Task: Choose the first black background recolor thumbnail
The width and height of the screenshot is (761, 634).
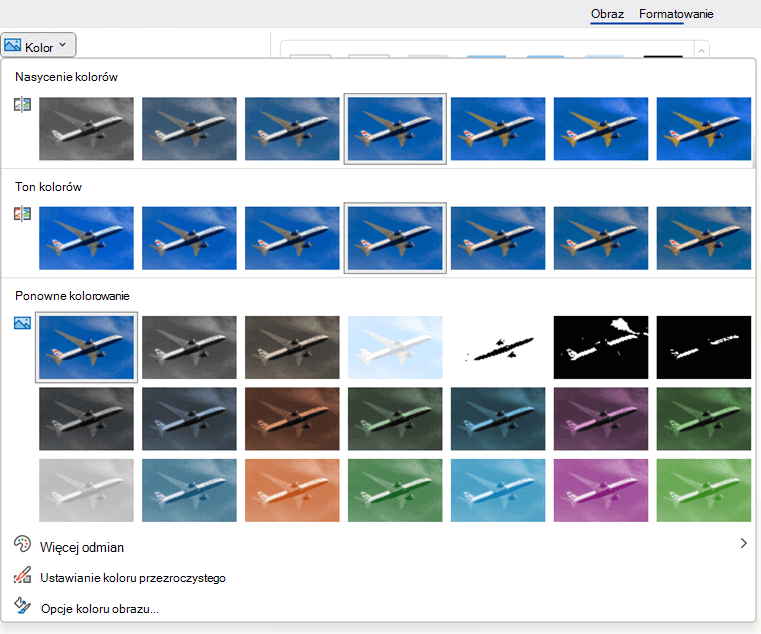Action: click(x=601, y=347)
